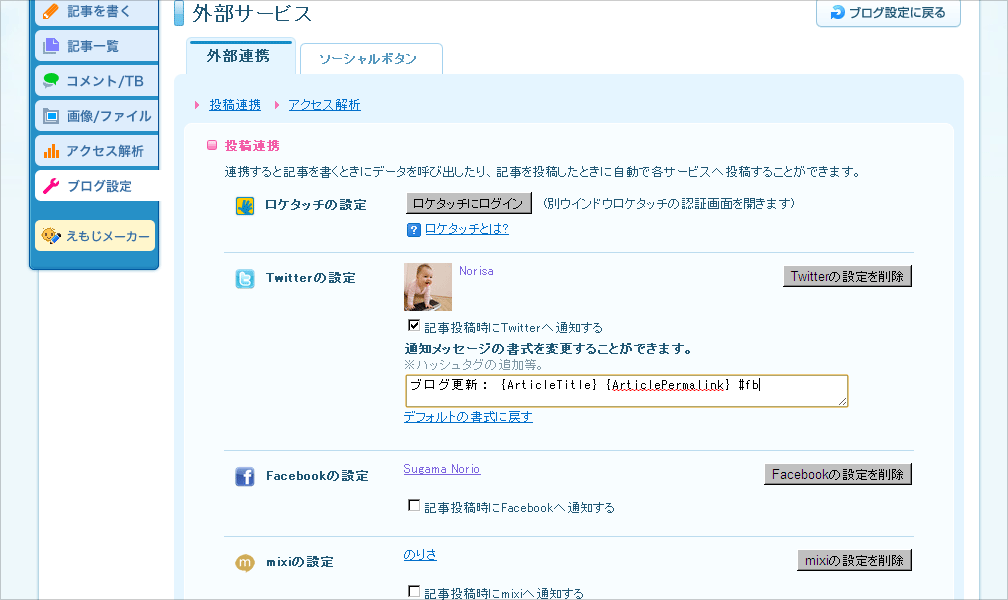
Task: Switch to the 外部連携 tab
Action: (x=241, y=57)
